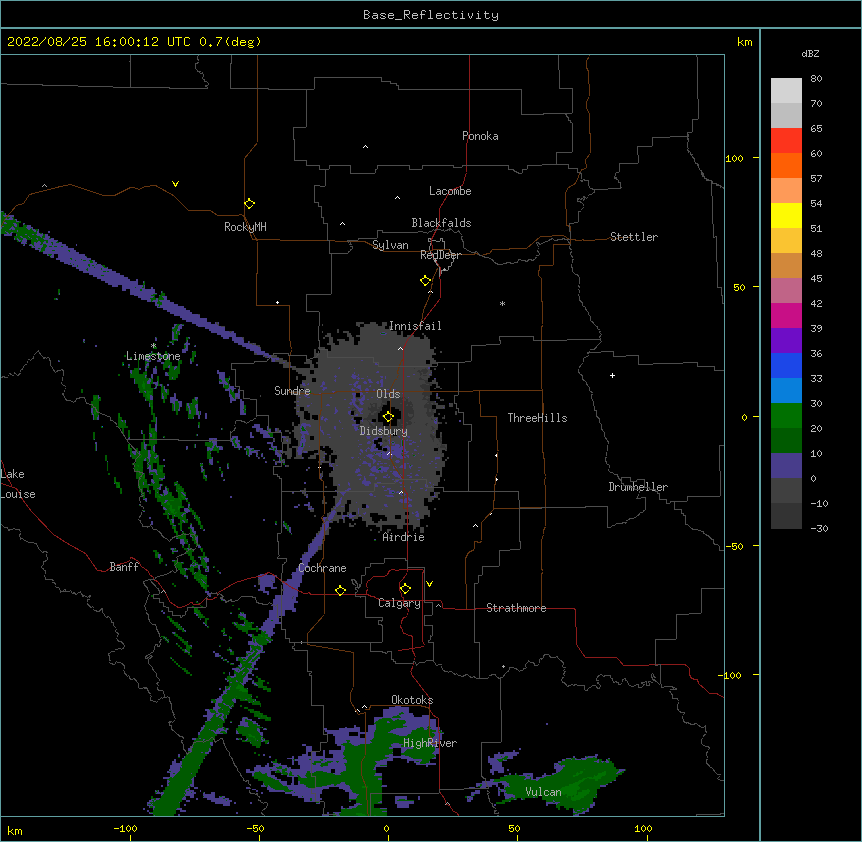The height and width of the screenshot is (842, 862).
Task: Click the Innisfail city label
Action: click(415, 326)
